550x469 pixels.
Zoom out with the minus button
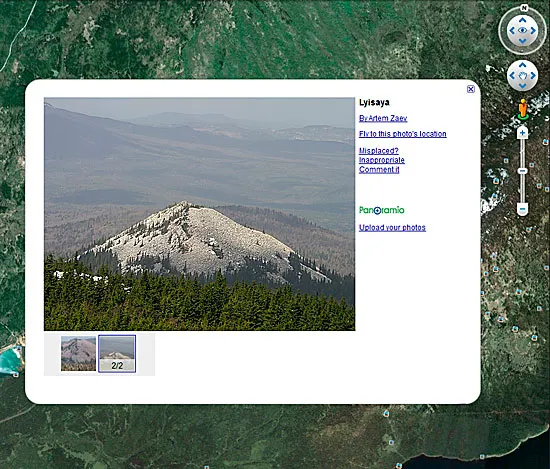click(x=522, y=209)
